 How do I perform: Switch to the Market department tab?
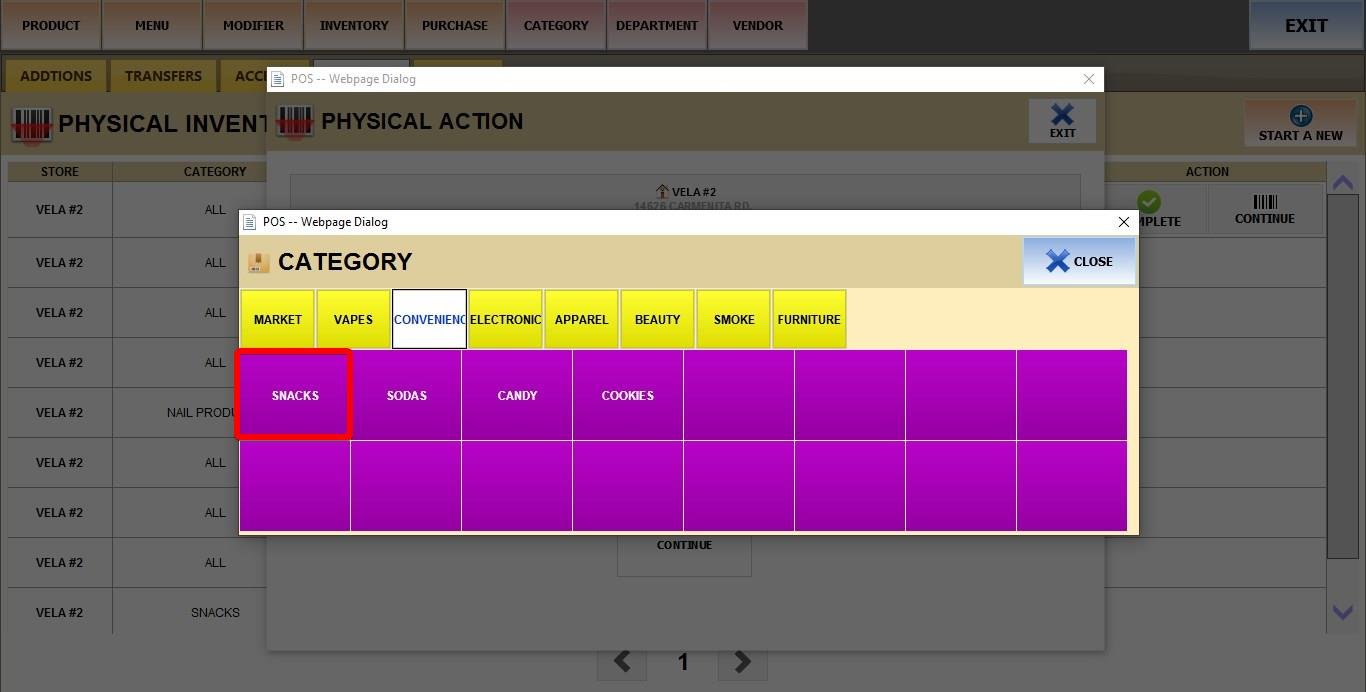pos(277,319)
